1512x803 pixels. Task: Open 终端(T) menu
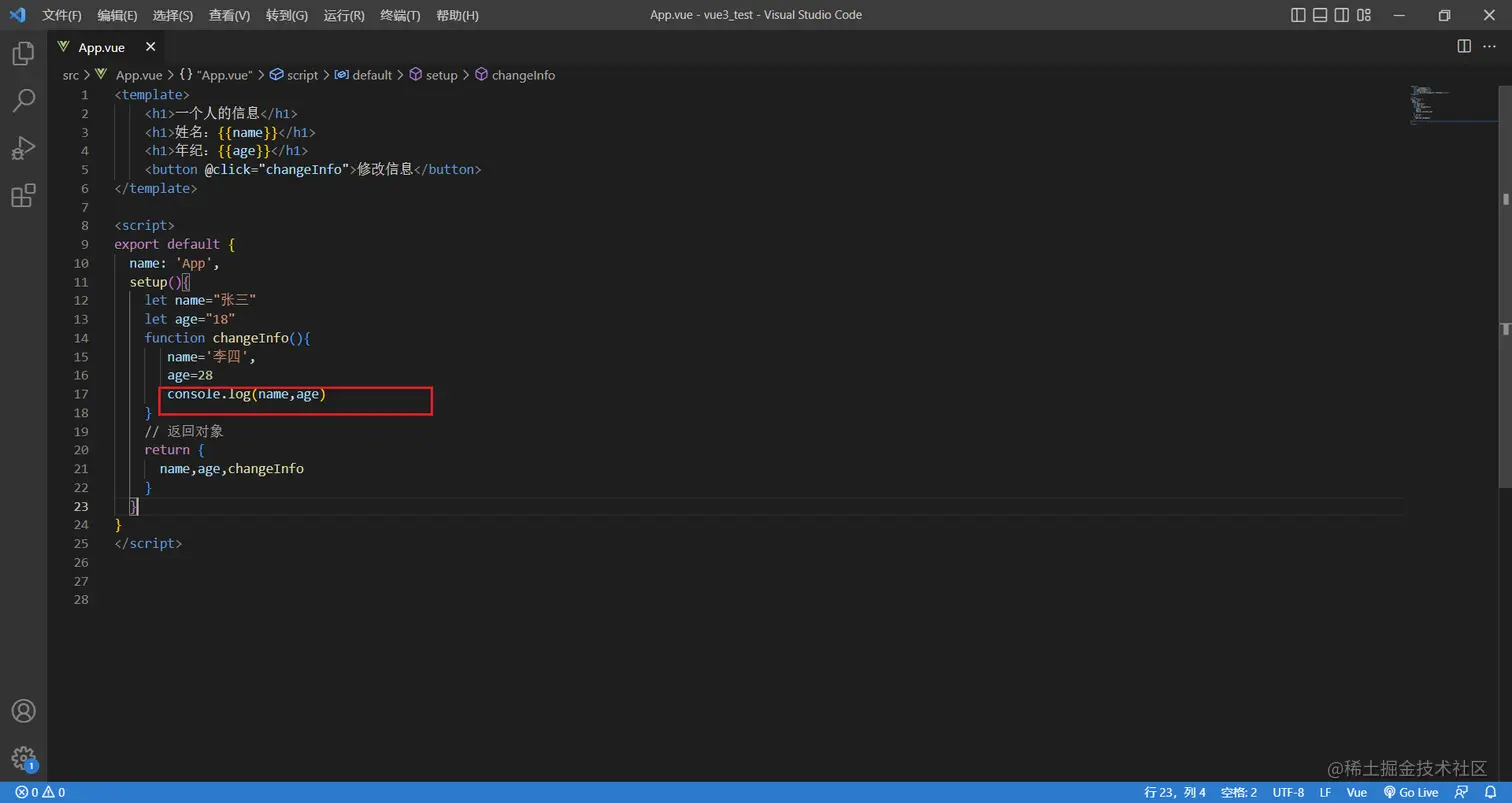pyautogui.click(x=400, y=15)
